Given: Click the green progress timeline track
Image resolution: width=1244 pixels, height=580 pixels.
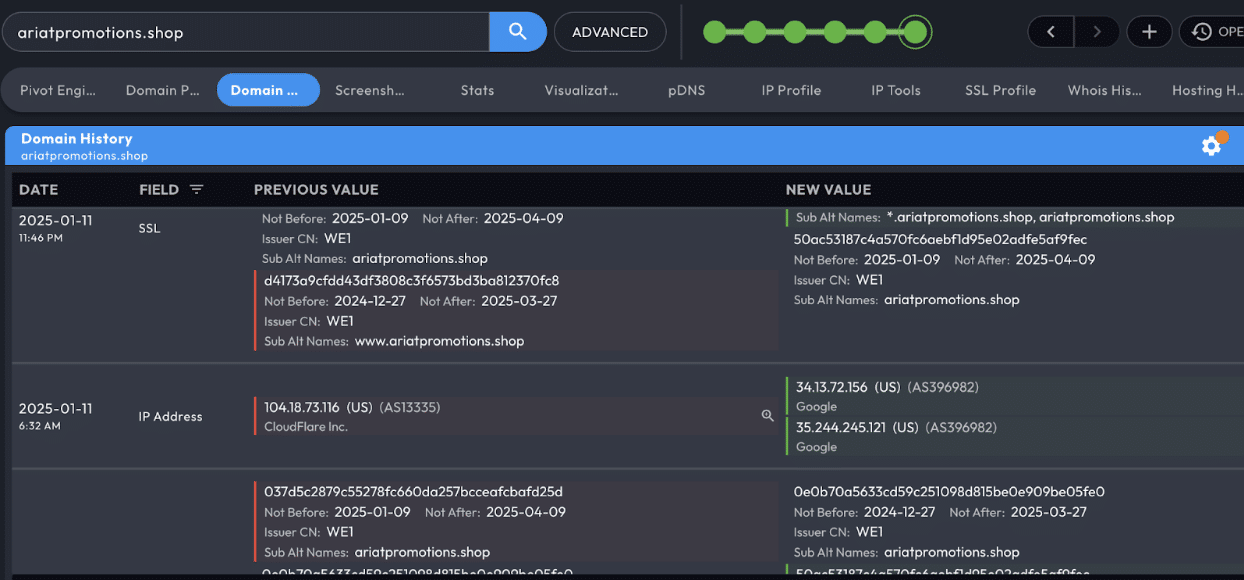Looking at the screenshot, I should [x=815, y=32].
